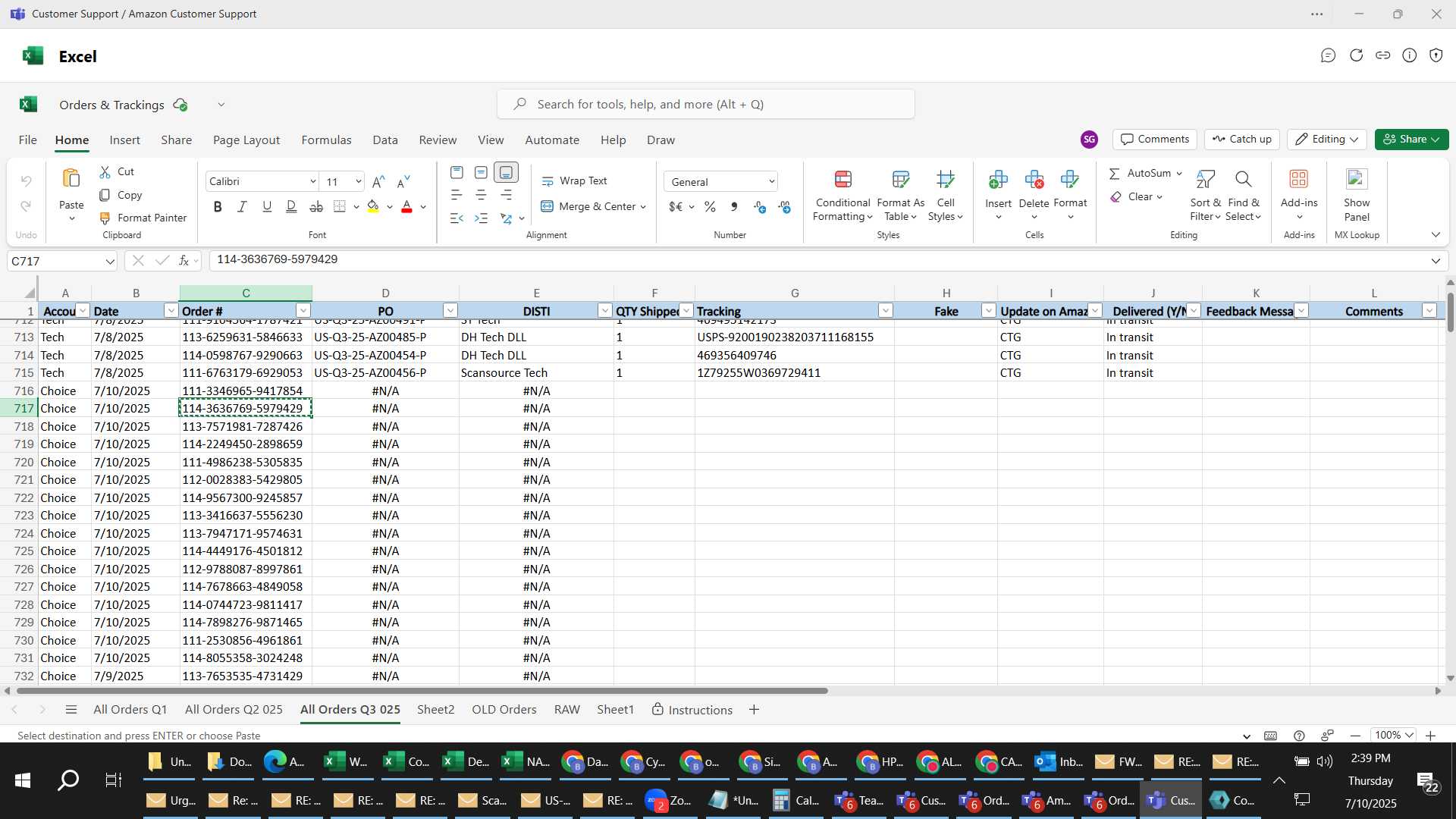Image resolution: width=1456 pixels, height=819 pixels.
Task: Apply Comma Style number format
Action: tap(734, 207)
